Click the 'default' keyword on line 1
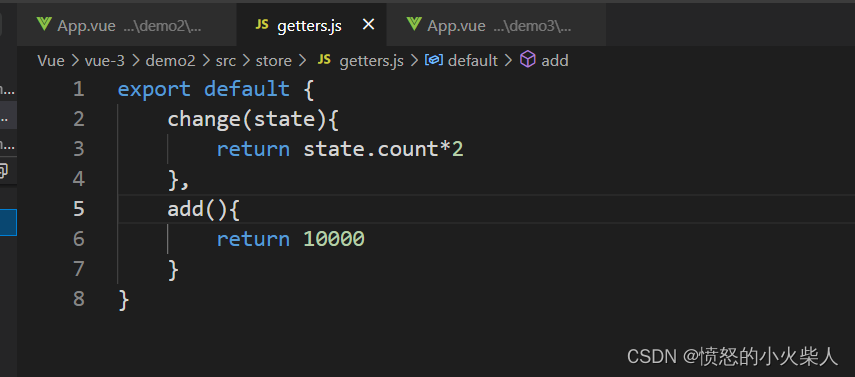 [x=247, y=89]
